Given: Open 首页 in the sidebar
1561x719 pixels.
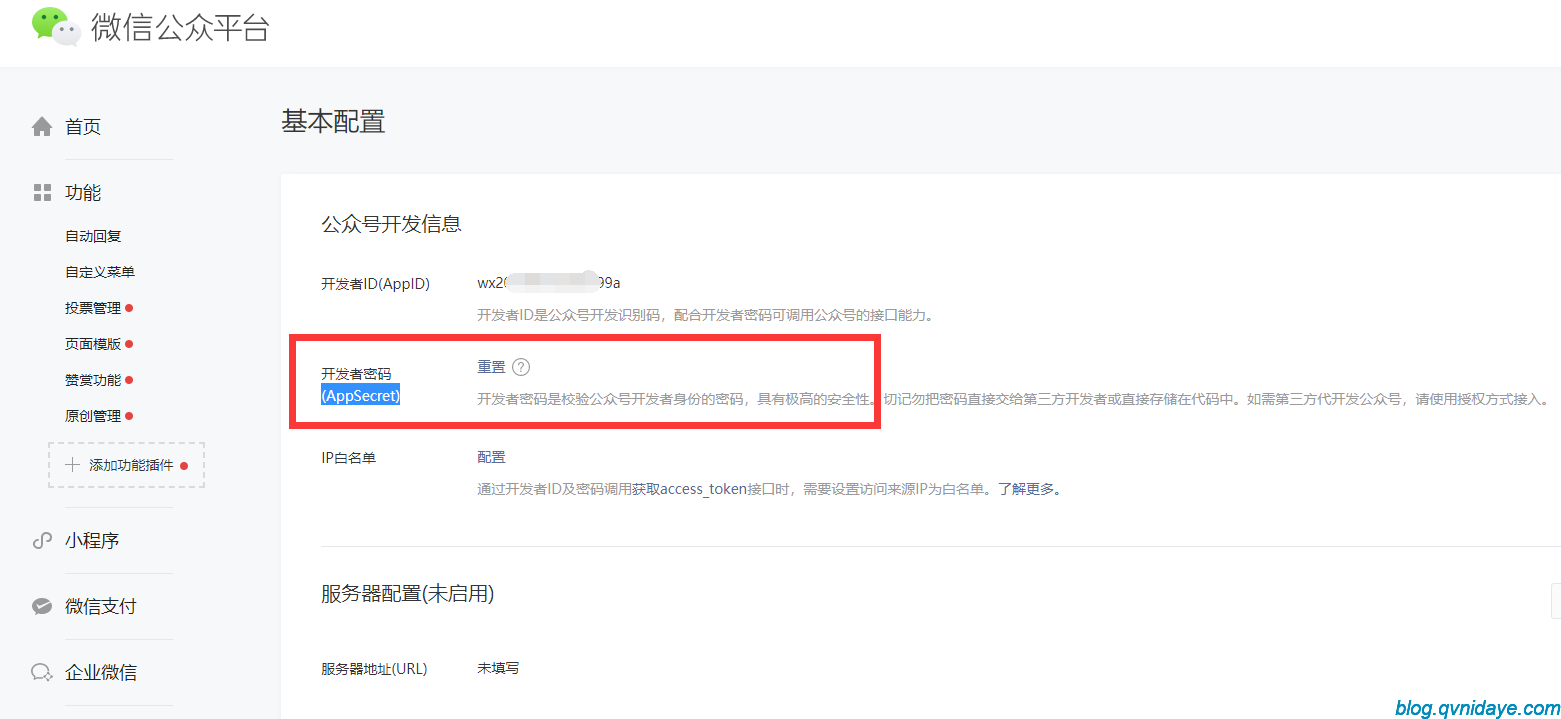Looking at the screenshot, I should pos(83,127).
